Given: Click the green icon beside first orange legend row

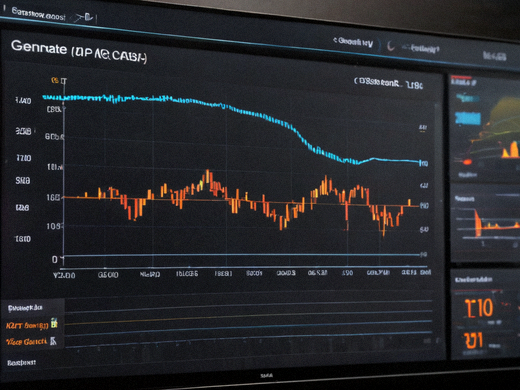Looking at the screenshot, I should pos(54,323).
